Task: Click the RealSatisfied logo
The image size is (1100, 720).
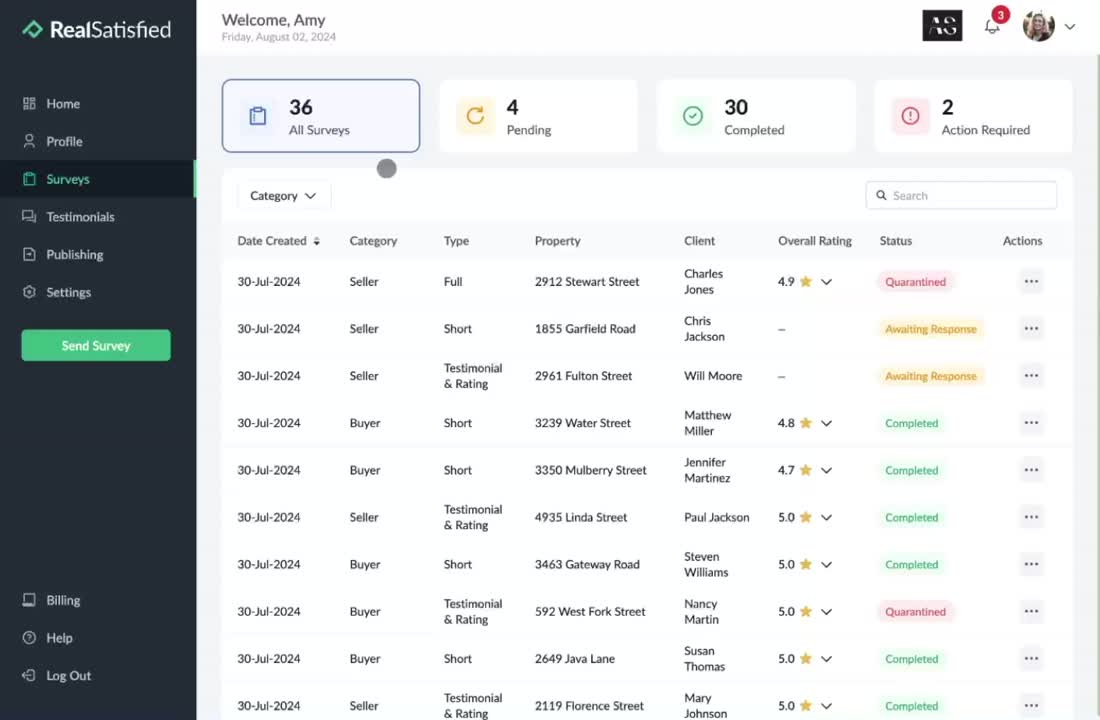Action: 97,30
